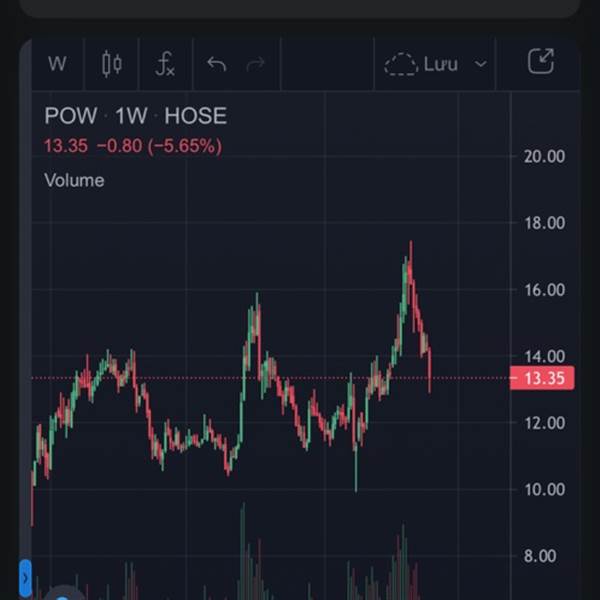The width and height of the screenshot is (600, 600).
Task: Click the 17.50 candlestick peak
Action: [410, 246]
